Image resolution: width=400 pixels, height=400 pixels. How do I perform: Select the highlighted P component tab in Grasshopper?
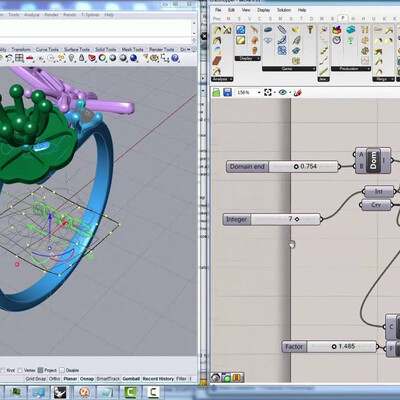(342, 18)
